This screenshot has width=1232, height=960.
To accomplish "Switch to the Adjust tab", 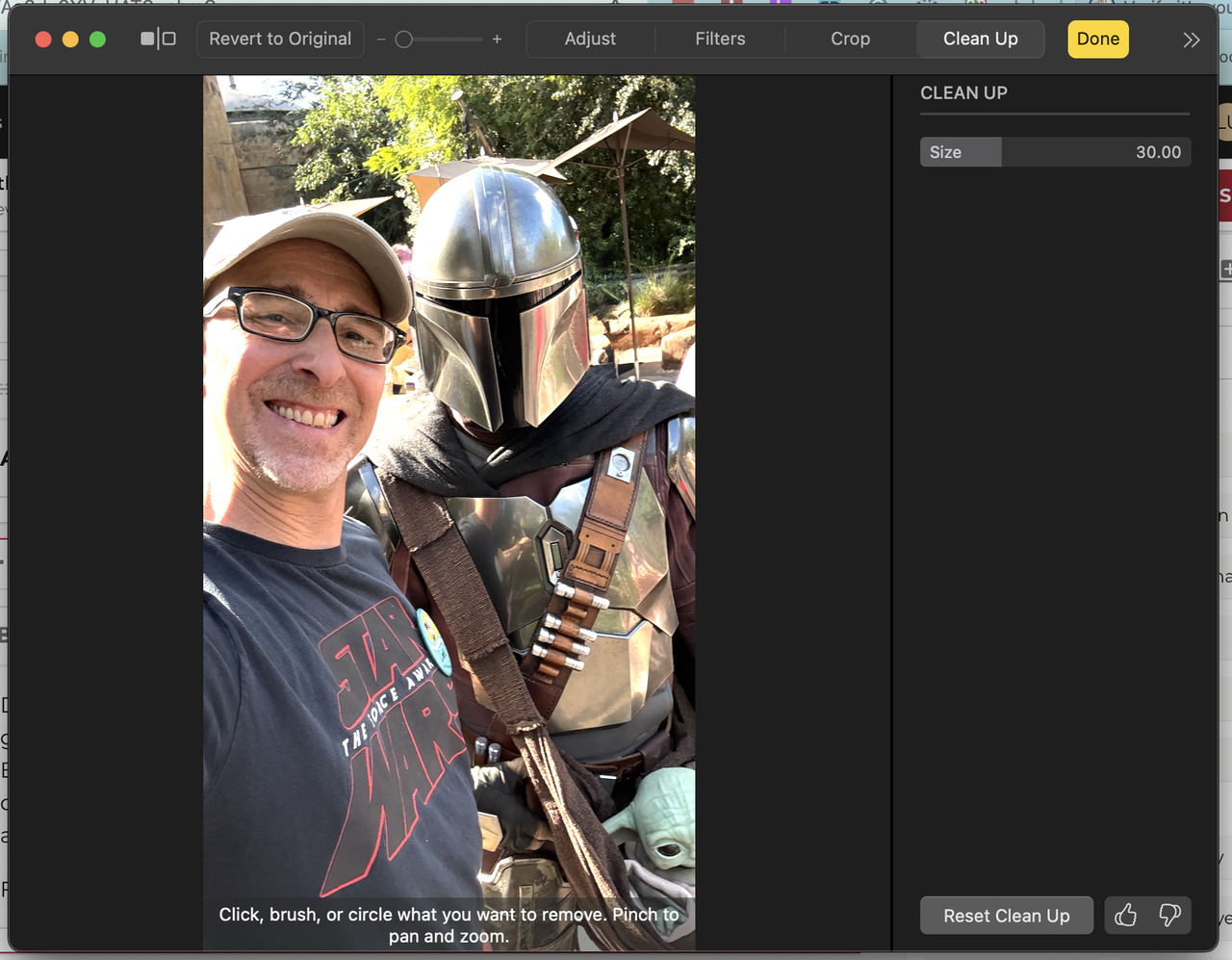I will (590, 39).
